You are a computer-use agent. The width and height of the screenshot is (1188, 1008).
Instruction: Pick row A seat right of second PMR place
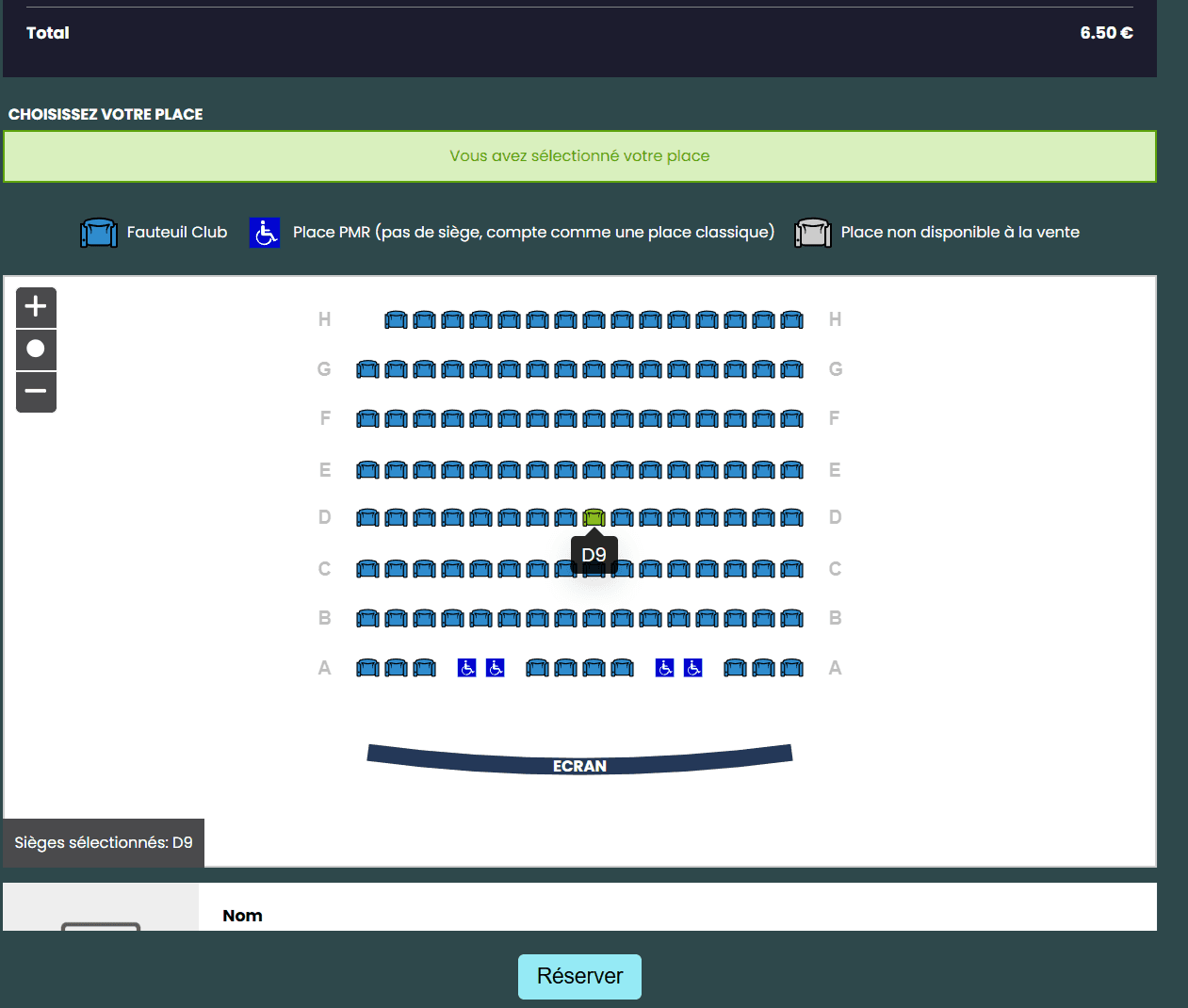(537, 668)
